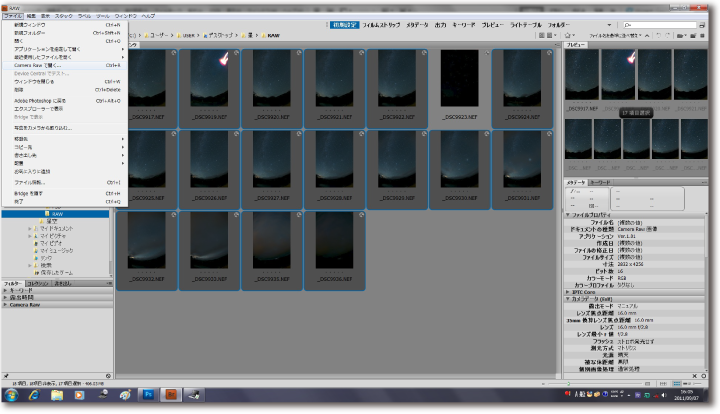
Task: Choose 'Camera Raw で開く...' from File menu
Action: coord(38,65)
